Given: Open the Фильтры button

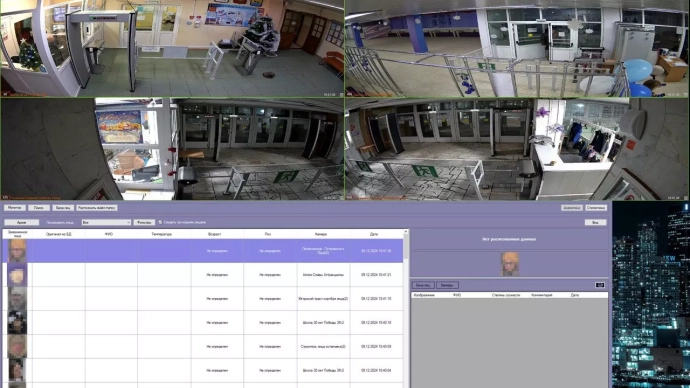Looking at the screenshot, I should point(144,223).
